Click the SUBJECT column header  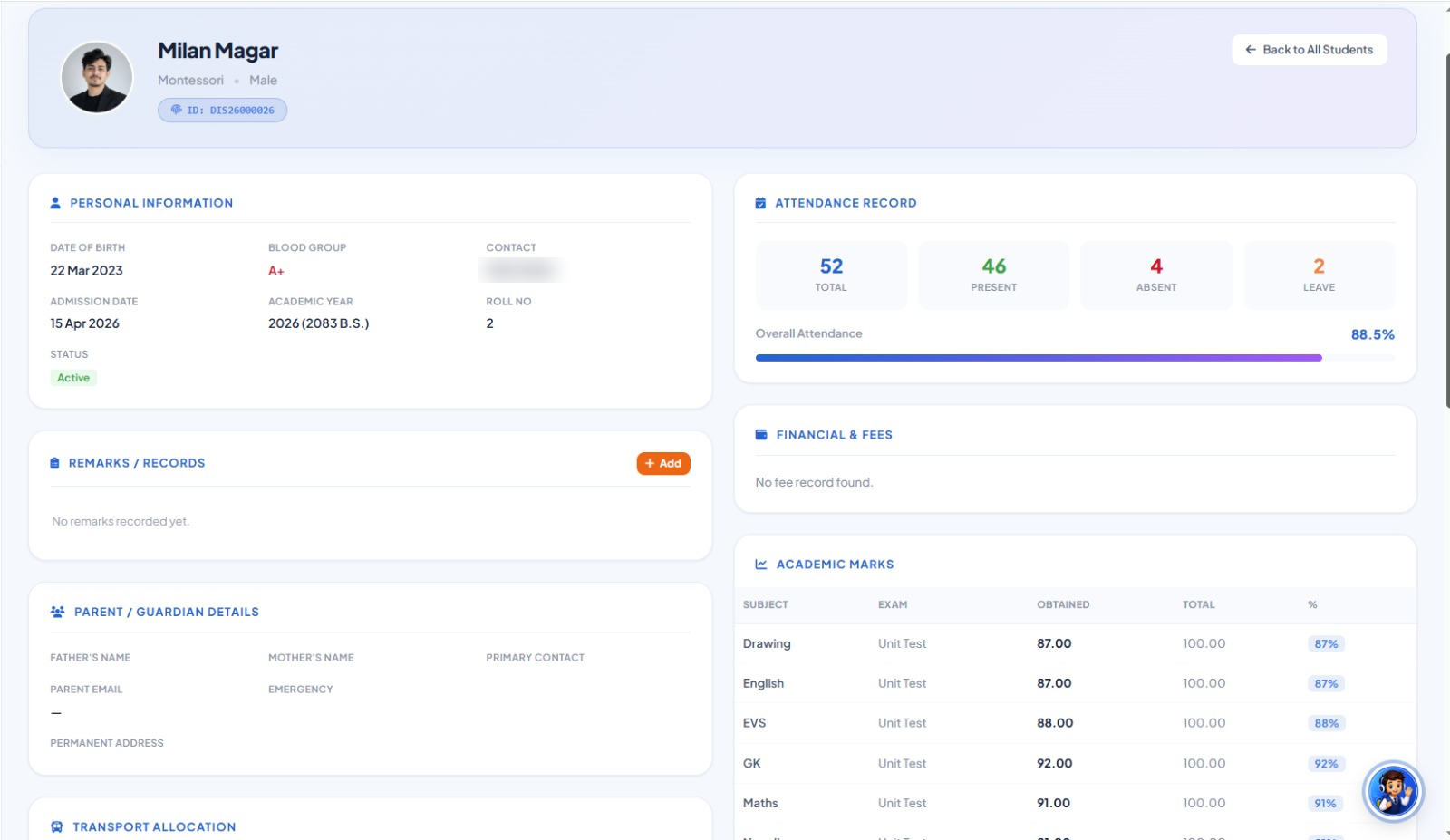click(x=765, y=604)
